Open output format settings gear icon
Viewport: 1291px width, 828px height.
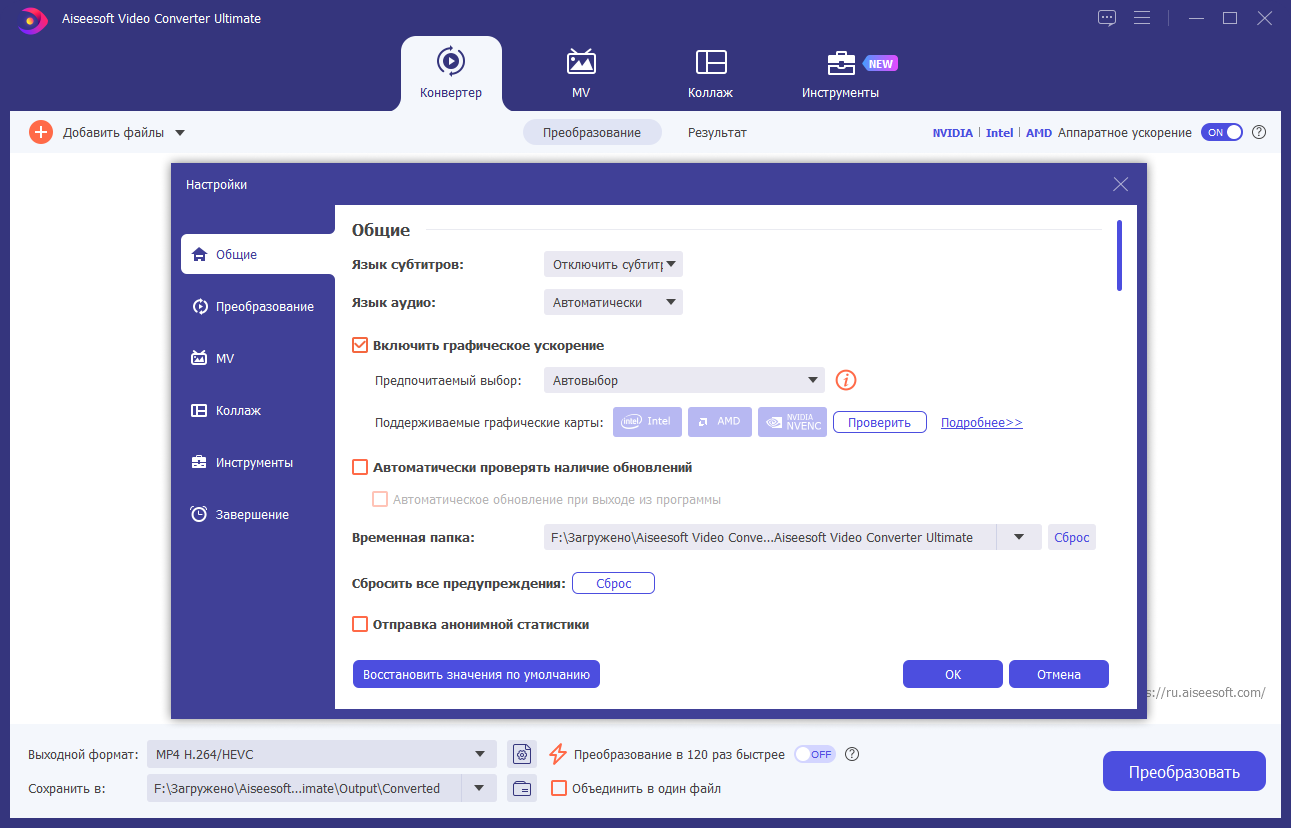point(521,754)
